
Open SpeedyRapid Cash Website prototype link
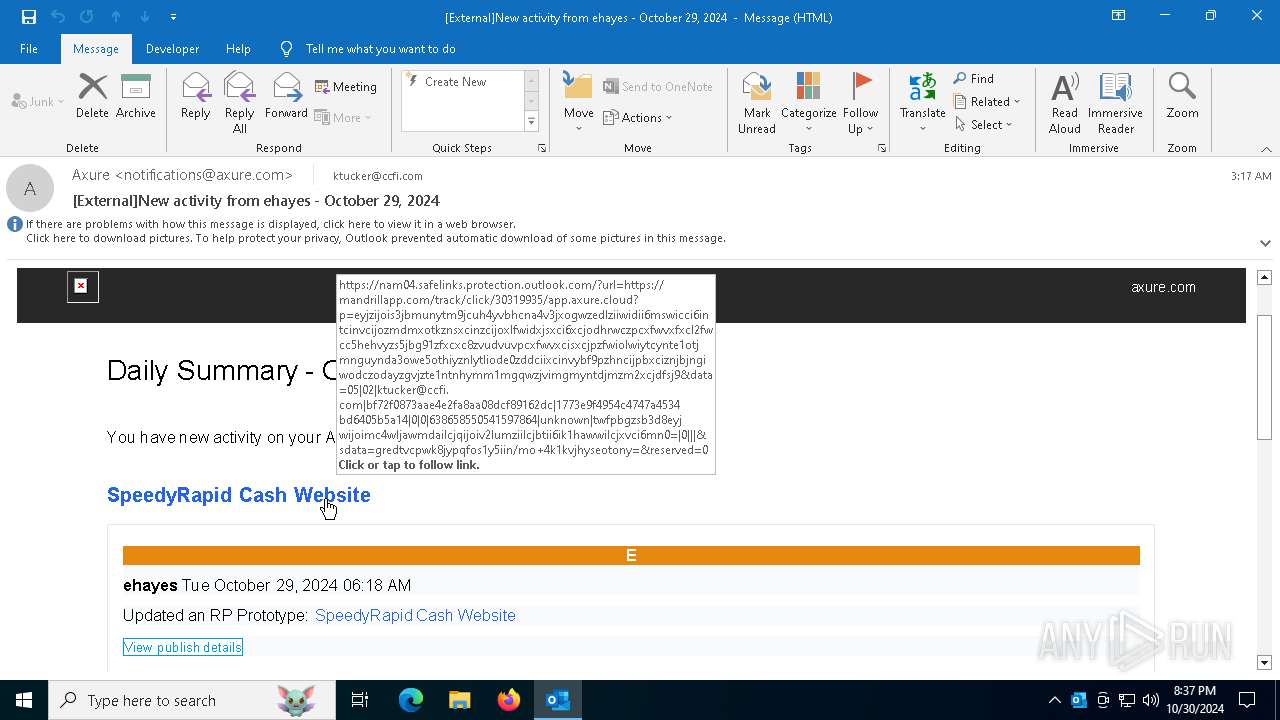point(415,616)
